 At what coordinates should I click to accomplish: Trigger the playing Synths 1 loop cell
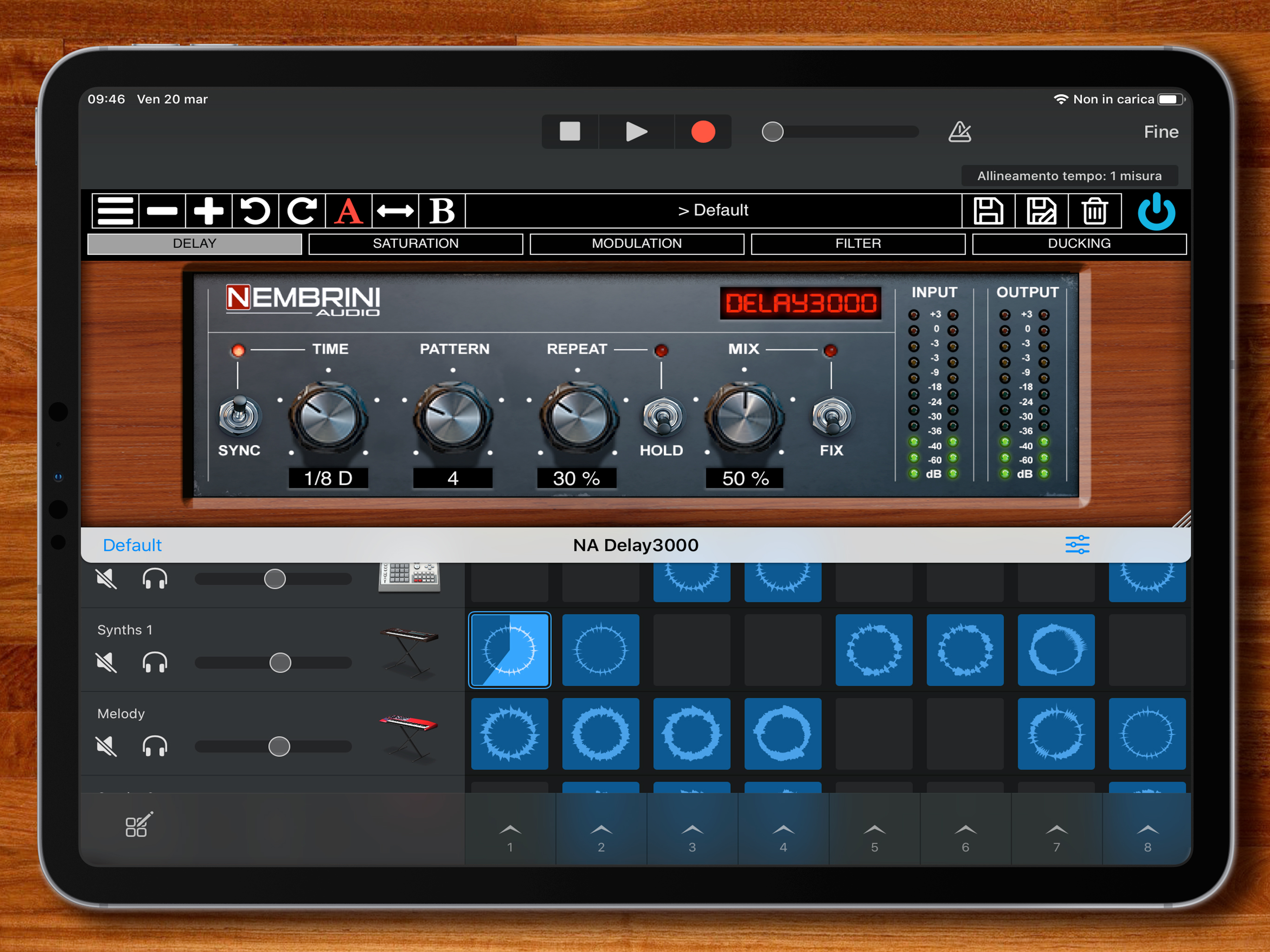510,650
